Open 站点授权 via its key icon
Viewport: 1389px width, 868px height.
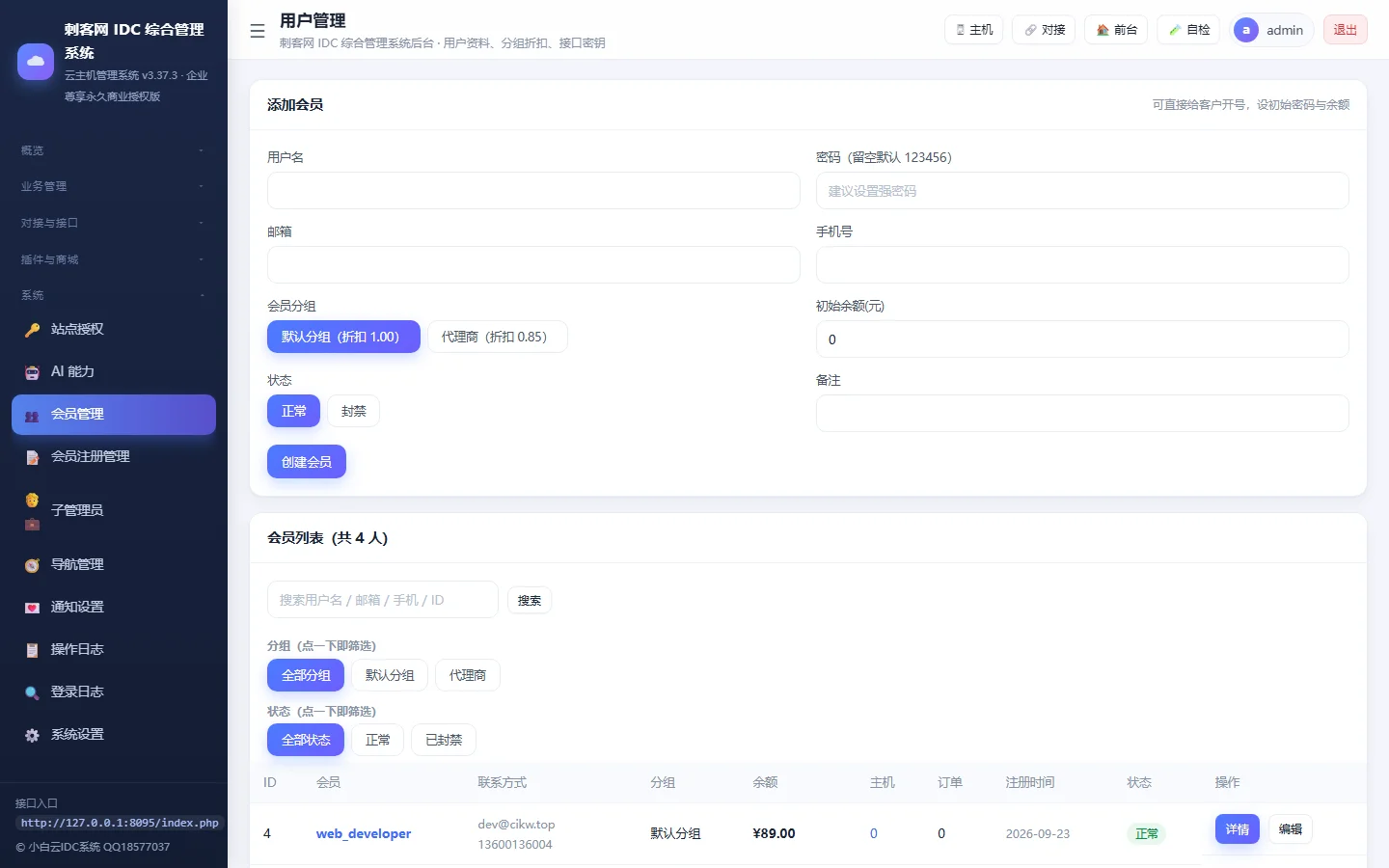32,330
